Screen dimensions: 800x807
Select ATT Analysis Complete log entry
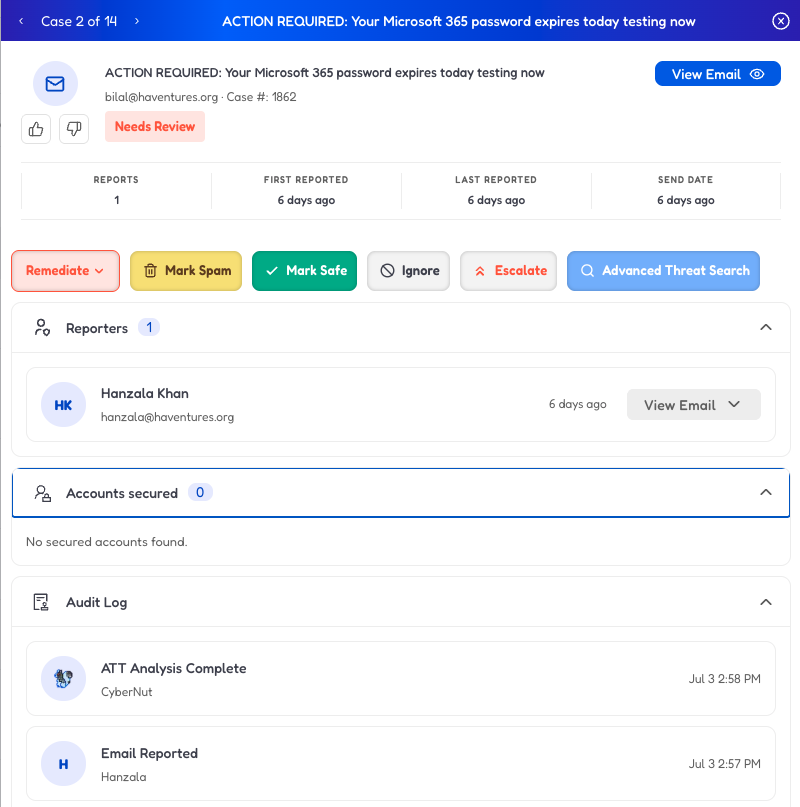401,678
